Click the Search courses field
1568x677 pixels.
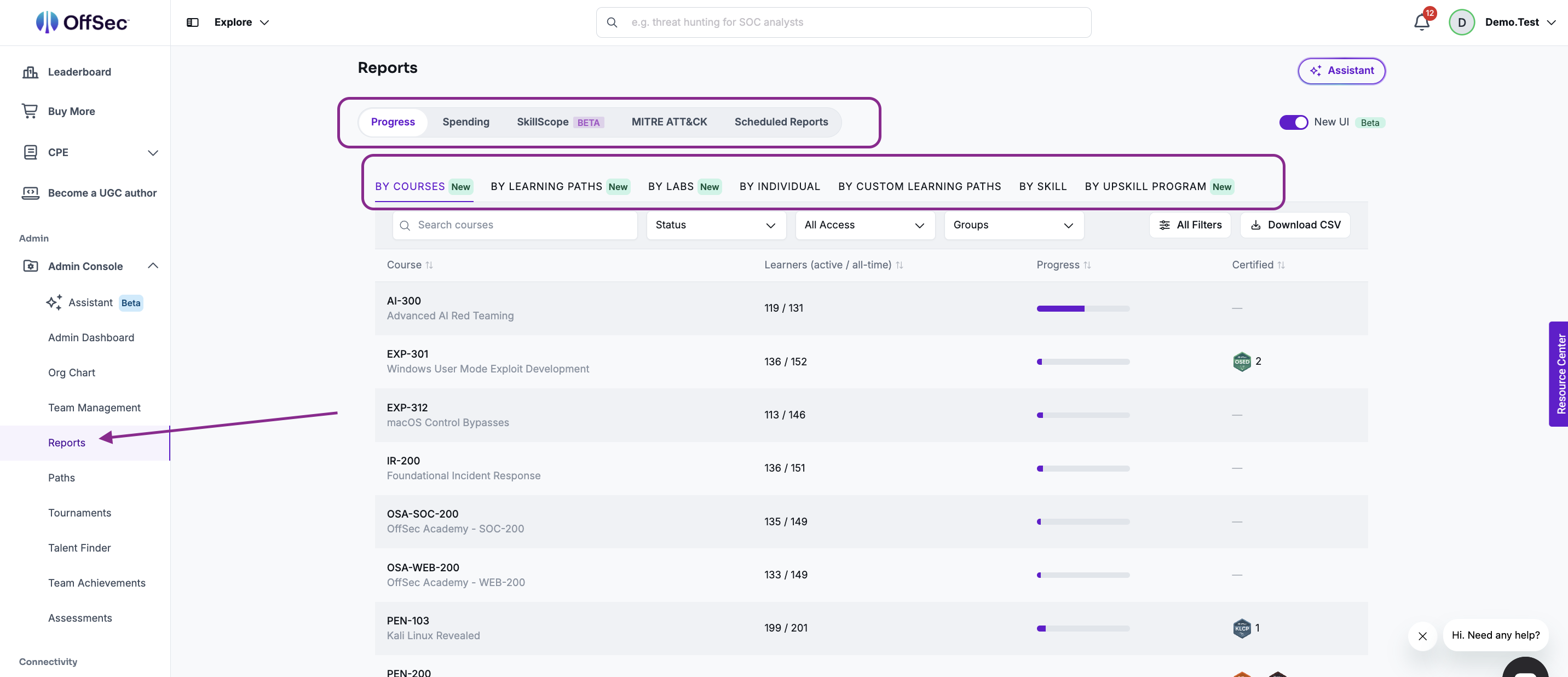[x=514, y=225]
